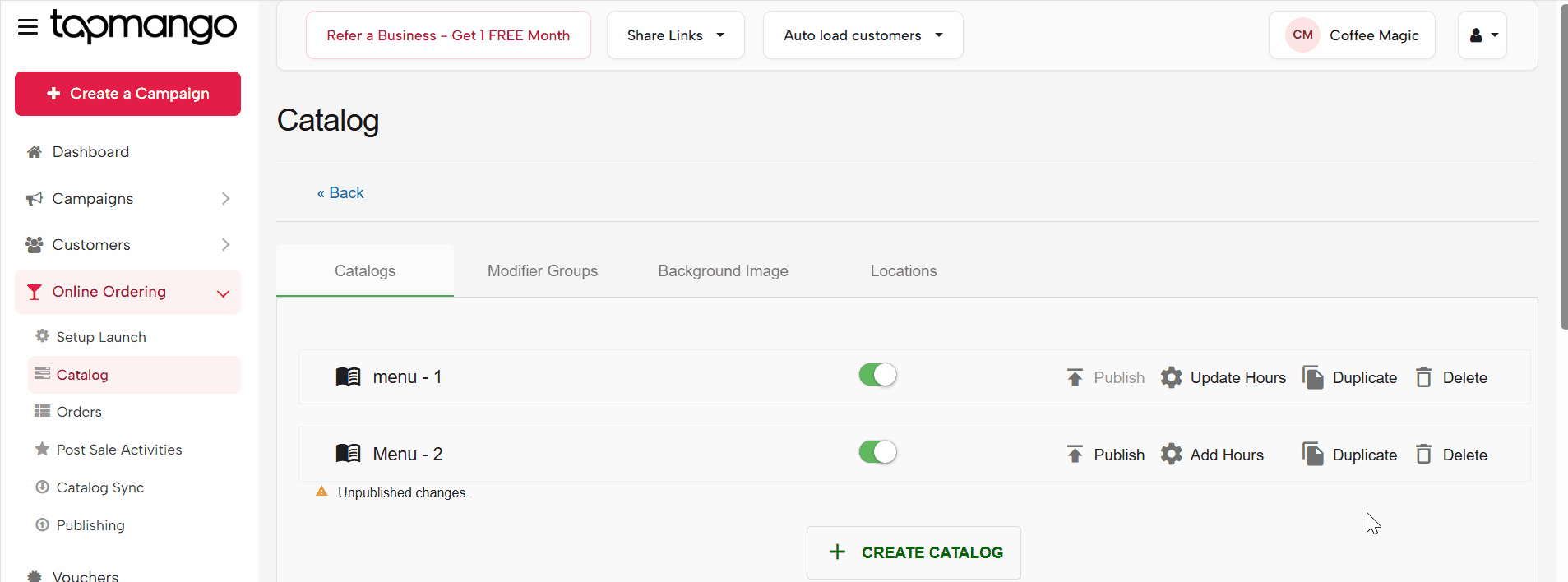Open the user account dropdown

(1482, 35)
